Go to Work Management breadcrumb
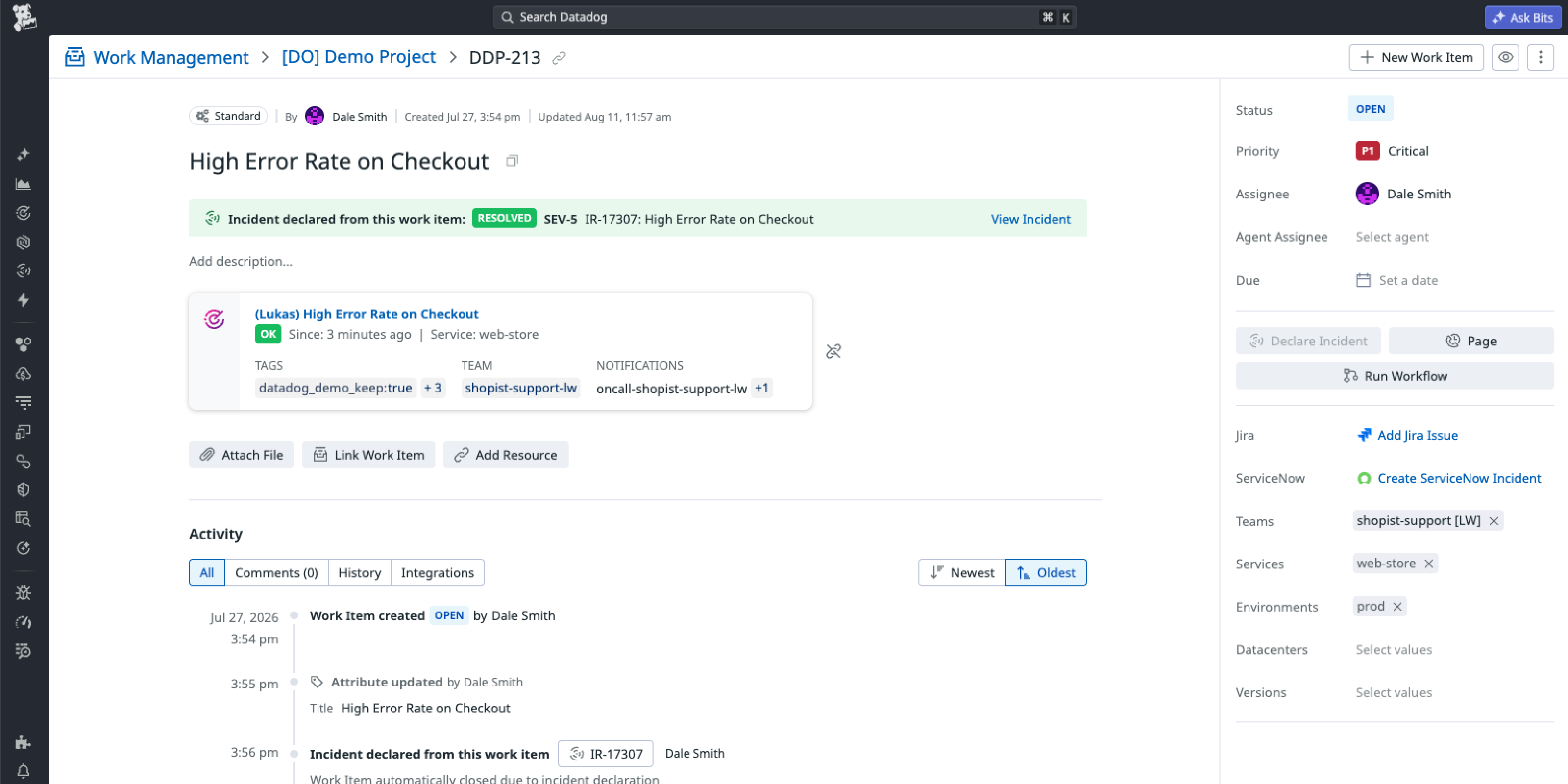This screenshot has height=784, width=1568. pyautogui.click(x=171, y=57)
